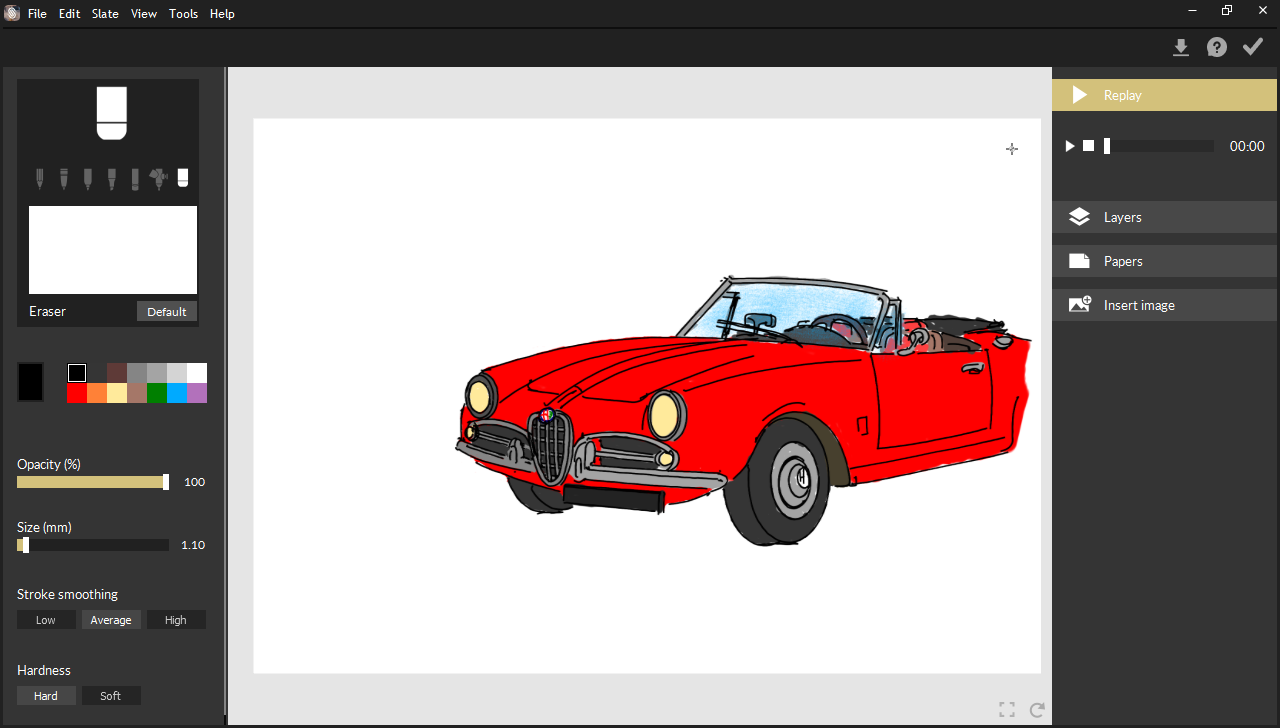
Task: Click the Opacity slider track
Action: tap(93, 482)
